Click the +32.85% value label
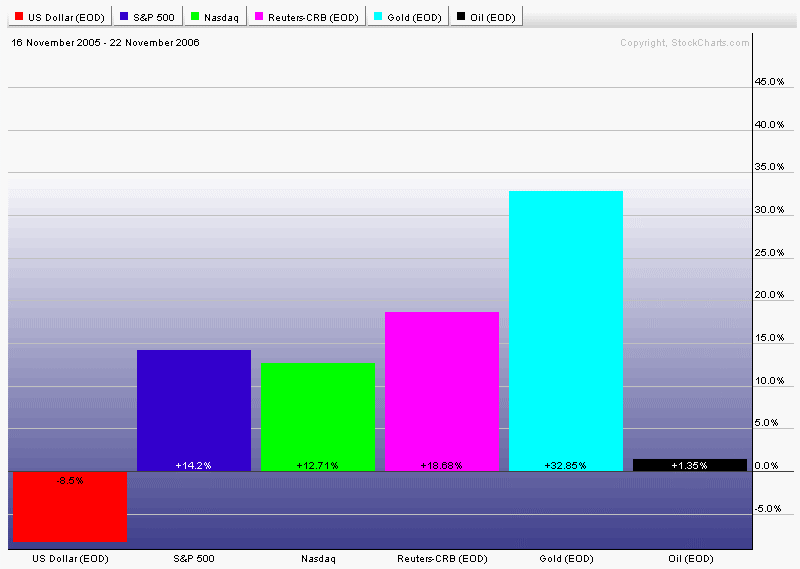The height and width of the screenshot is (569, 800). pyautogui.click(x=565, y=465)
